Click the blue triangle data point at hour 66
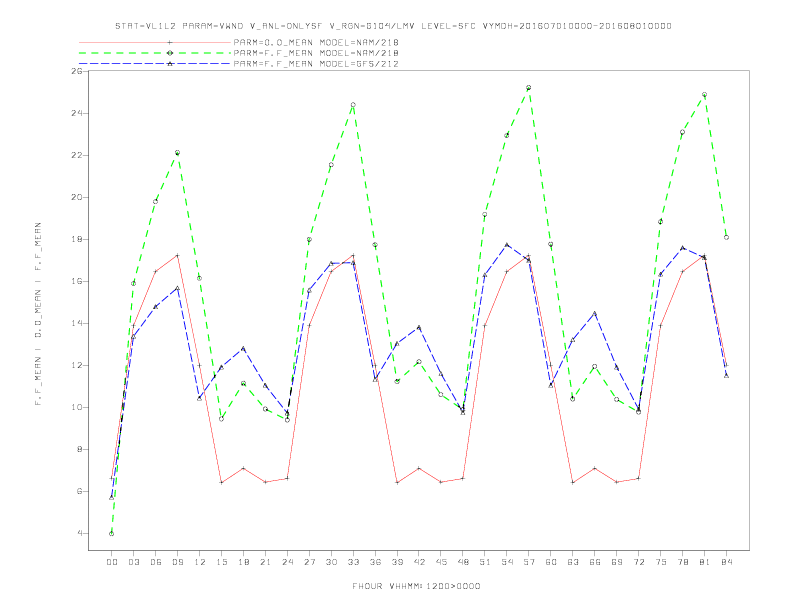Viewport: 792px width, 612px height. click(x=595, y=314)
